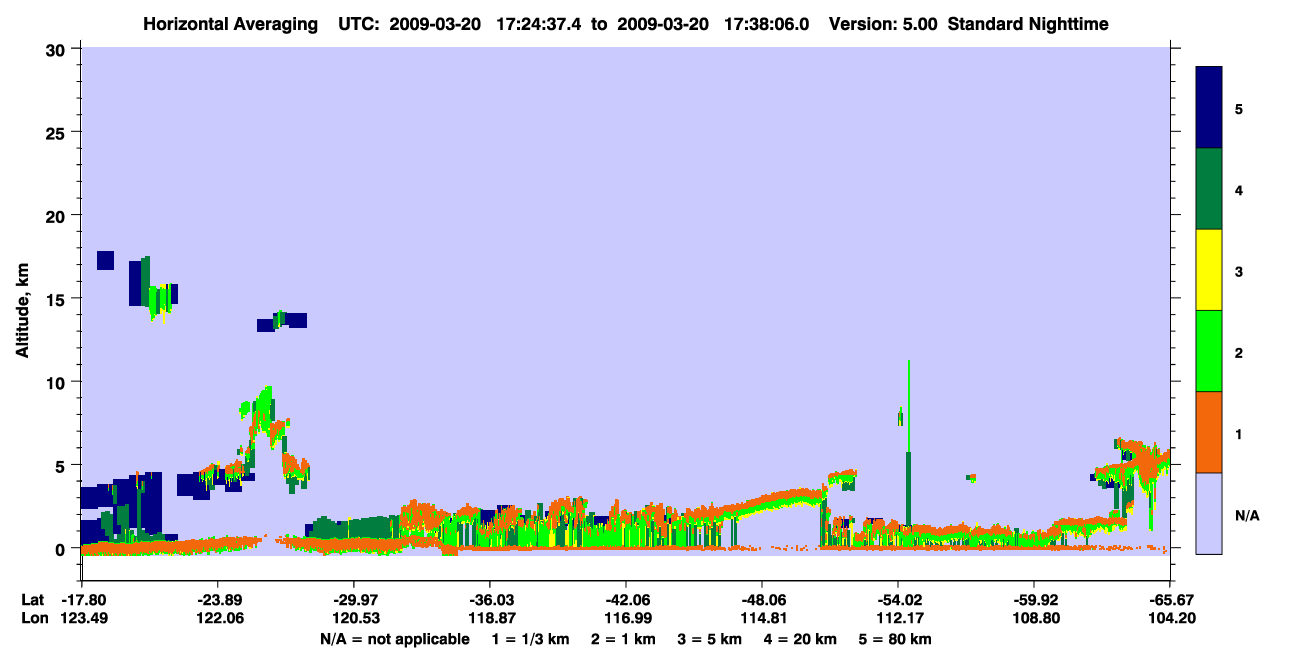
Task: Click the bright green color bar segment for 2
Action: 1209,351
